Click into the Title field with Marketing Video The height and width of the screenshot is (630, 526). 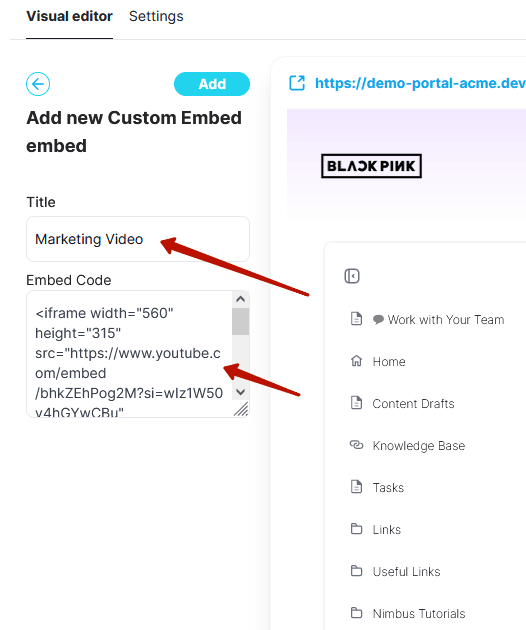[x=138, y=239]
